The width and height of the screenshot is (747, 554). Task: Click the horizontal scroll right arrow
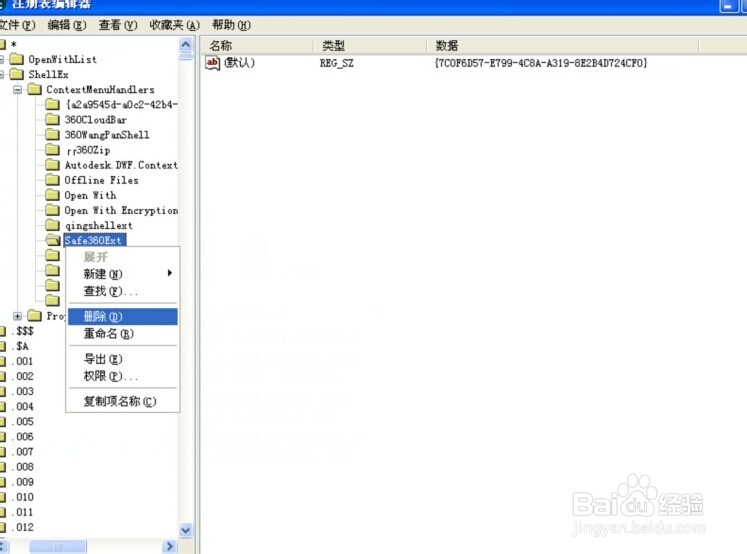170,546
